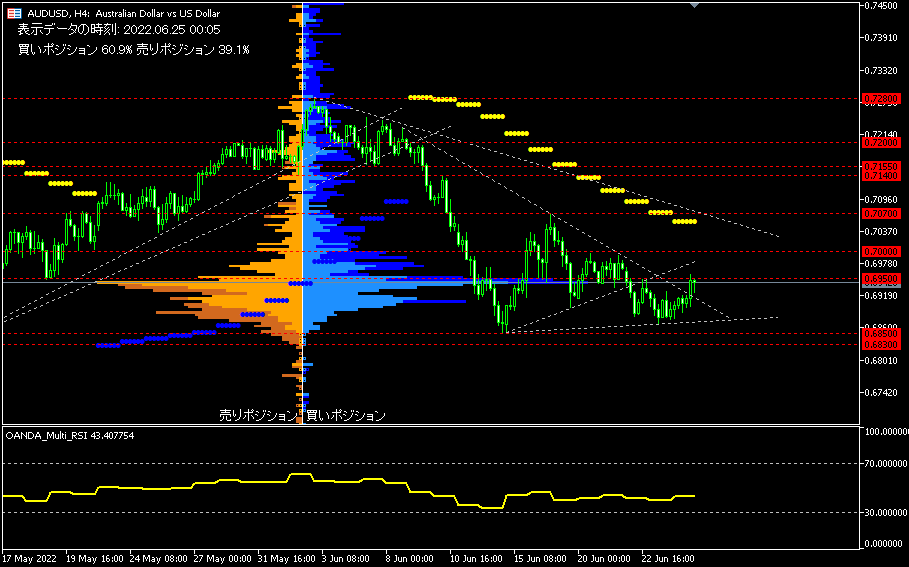This screenshot has height=567, width=909.
Task: Click the 0.74500 price scale value
Action: (881, 5)
